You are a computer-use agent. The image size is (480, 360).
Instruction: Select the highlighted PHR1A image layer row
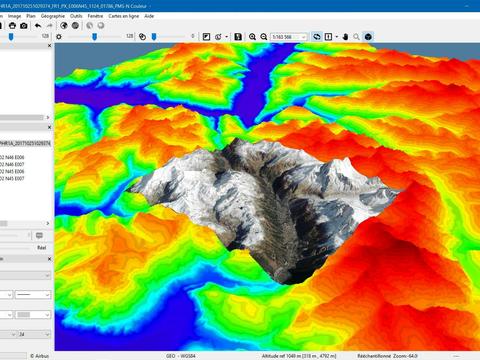pos(25,143)
